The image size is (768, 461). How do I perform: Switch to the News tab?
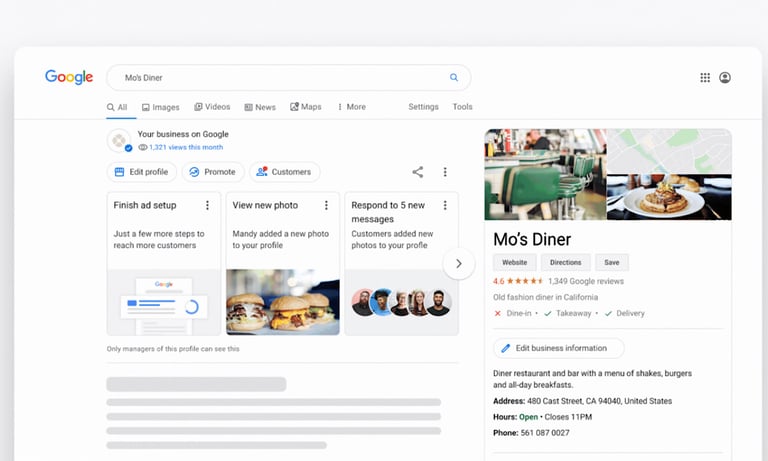(260, 107)
